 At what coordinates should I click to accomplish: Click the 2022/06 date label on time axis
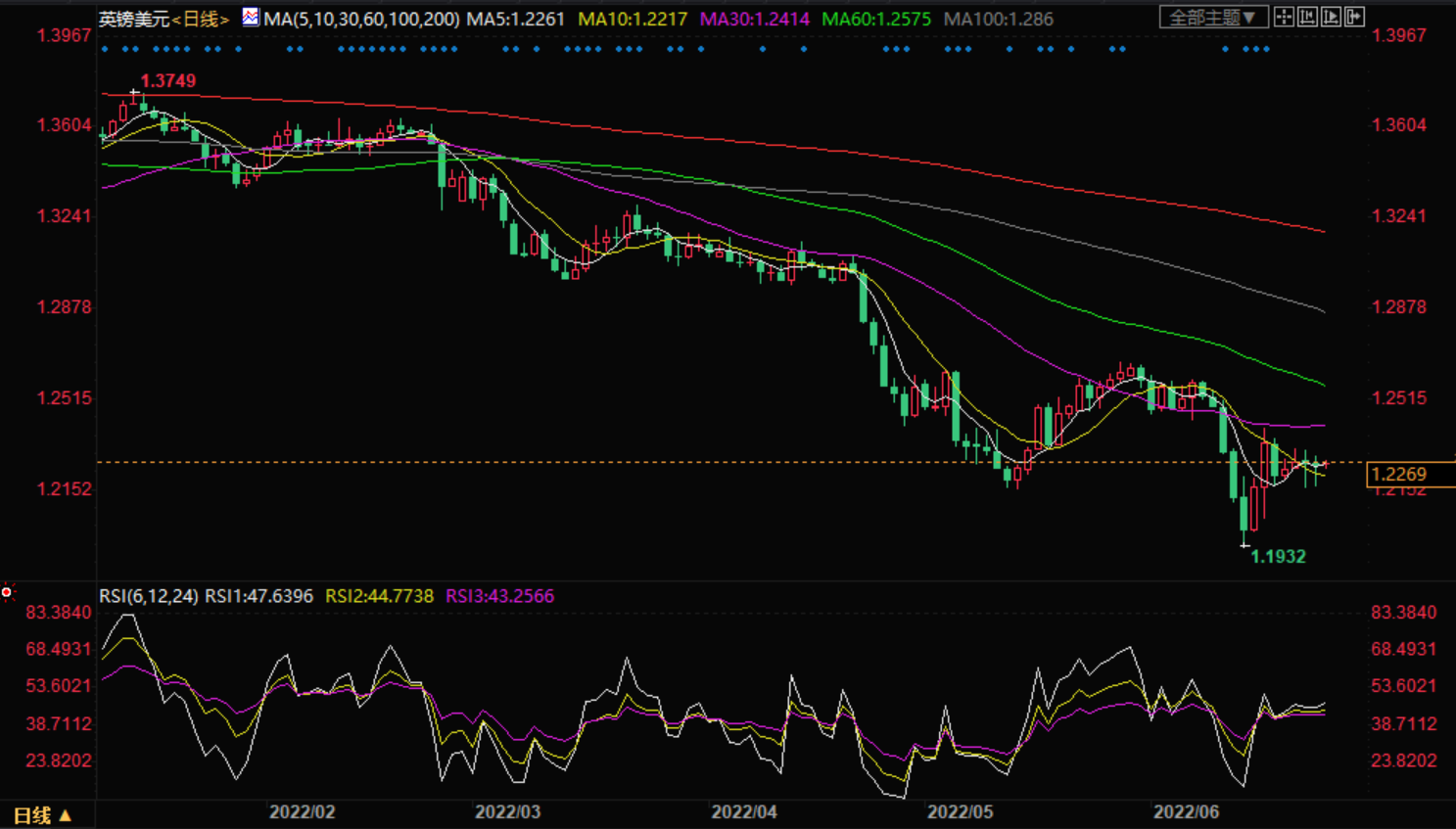(1186, 812)
